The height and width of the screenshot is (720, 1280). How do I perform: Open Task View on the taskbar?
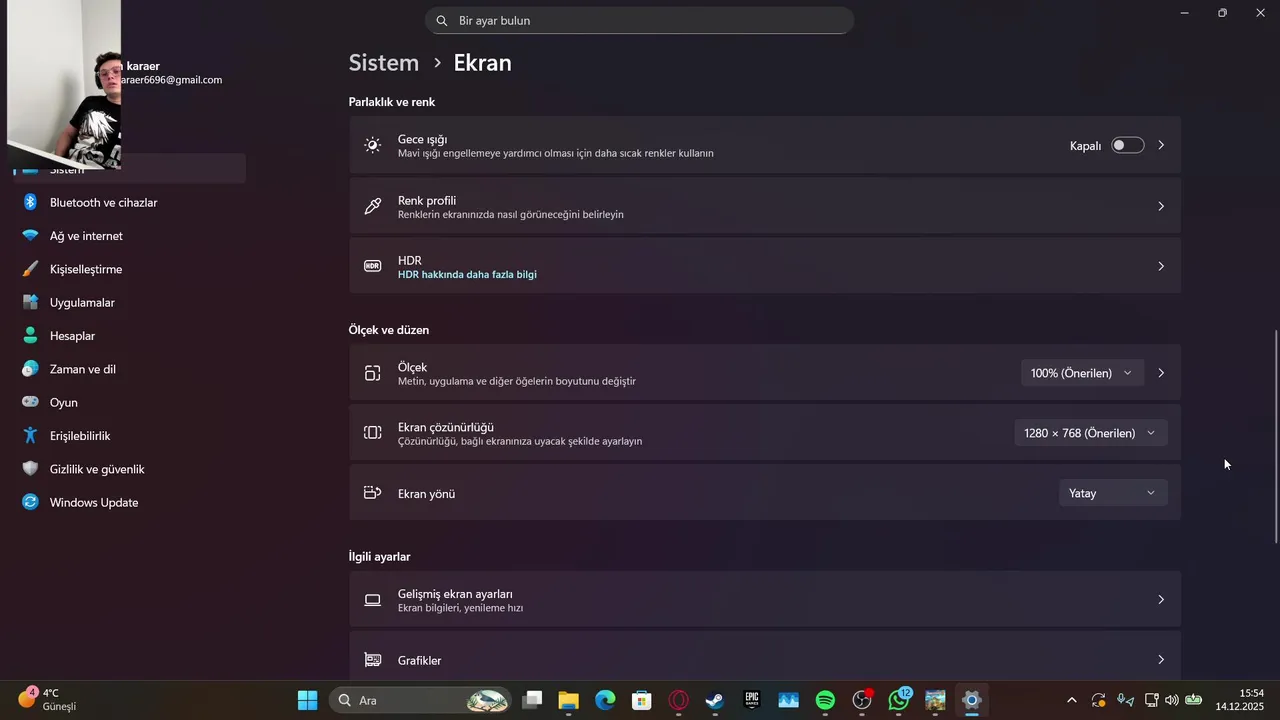click(532, 700)
